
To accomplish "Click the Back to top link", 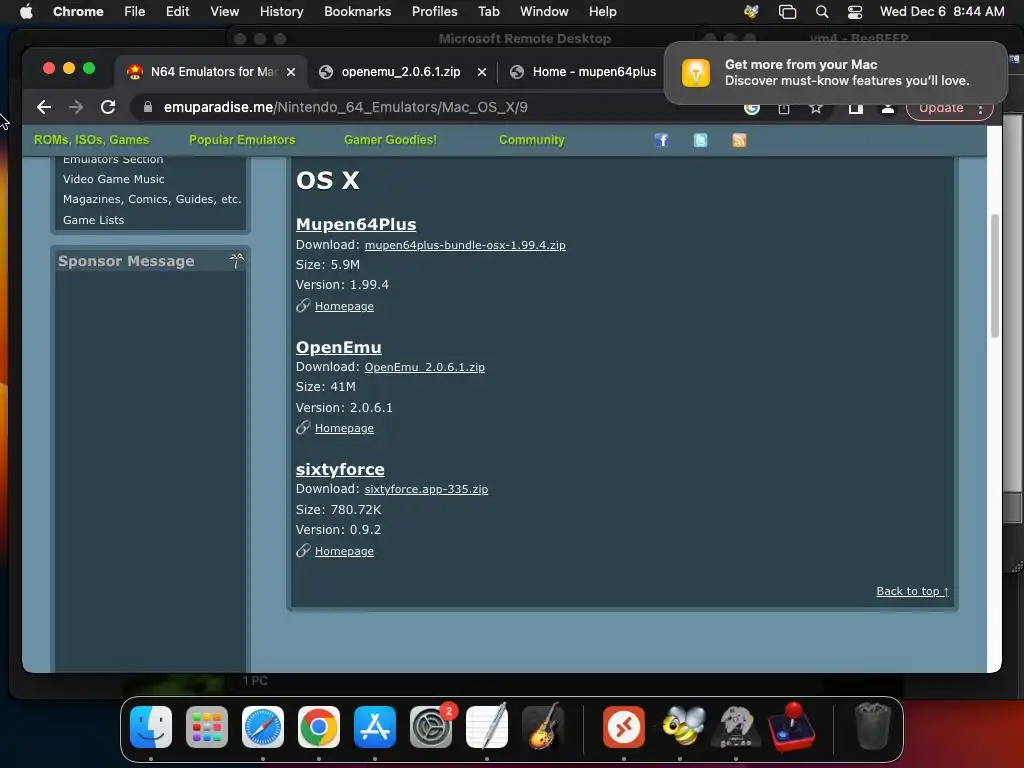I will [x=912, y=591].
